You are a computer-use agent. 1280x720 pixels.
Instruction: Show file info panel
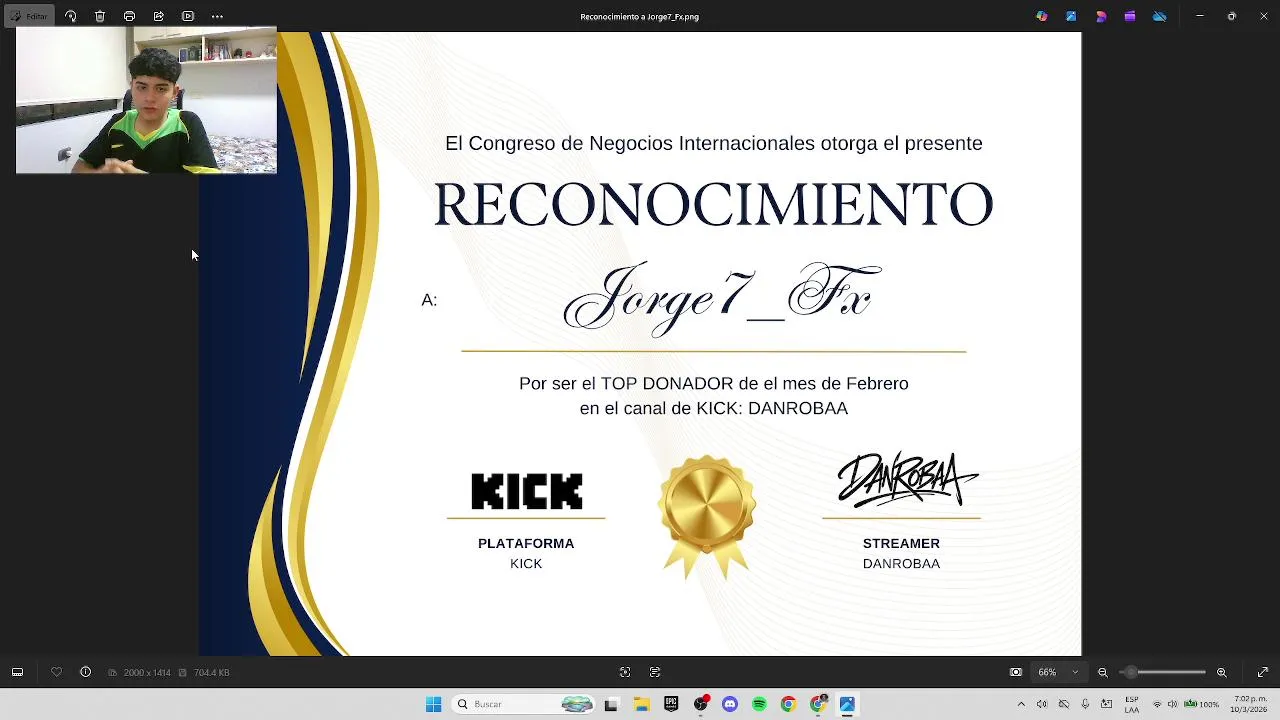85,672
